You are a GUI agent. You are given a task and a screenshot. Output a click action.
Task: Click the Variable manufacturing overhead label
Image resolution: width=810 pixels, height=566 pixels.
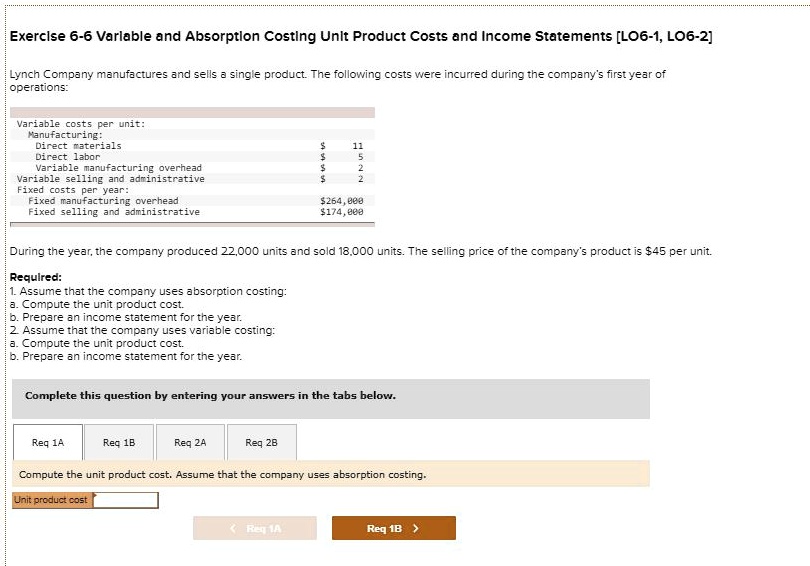click(118, 168)
